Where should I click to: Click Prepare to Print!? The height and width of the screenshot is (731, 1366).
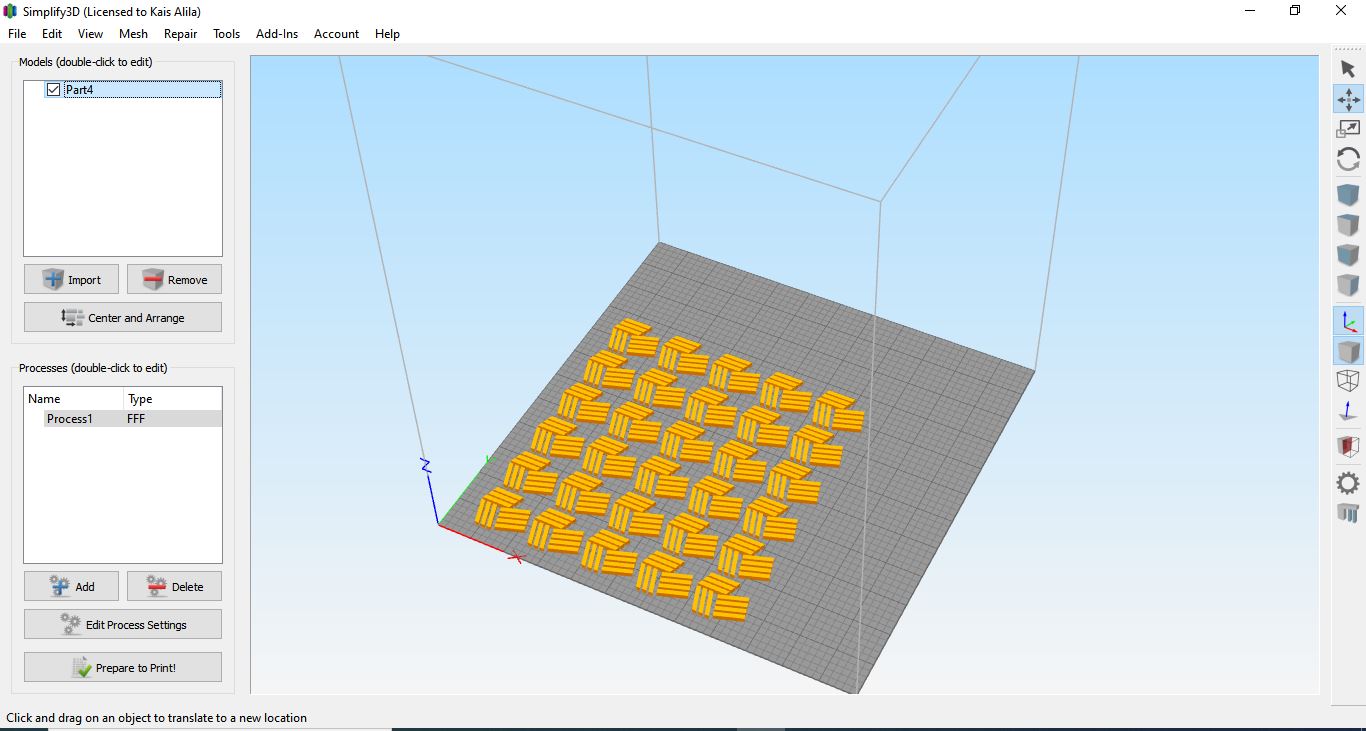123,667
